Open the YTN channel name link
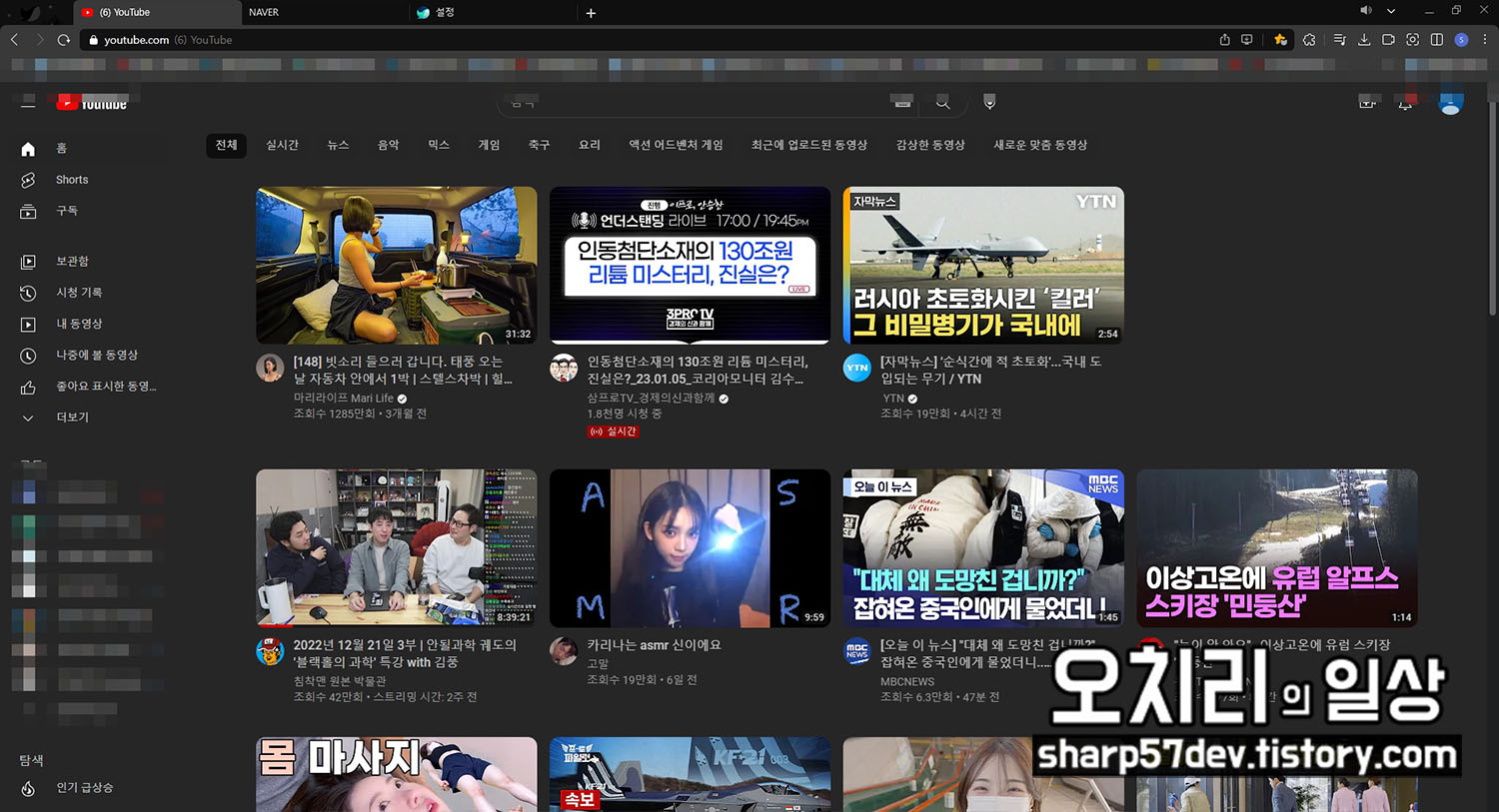The width and height of the screenshot is (1499, 812). pyautogui.click(x=892, y=398)
